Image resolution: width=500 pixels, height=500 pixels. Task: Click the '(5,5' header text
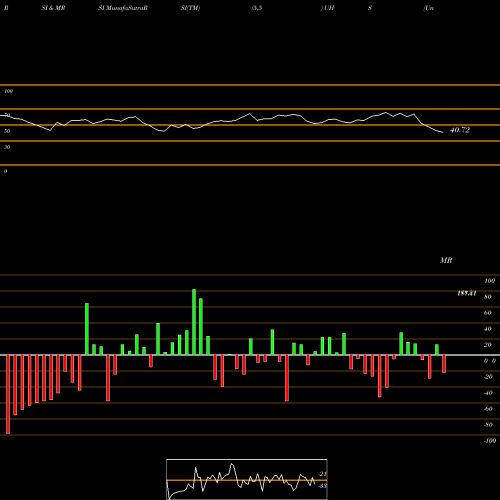[257, 8]
